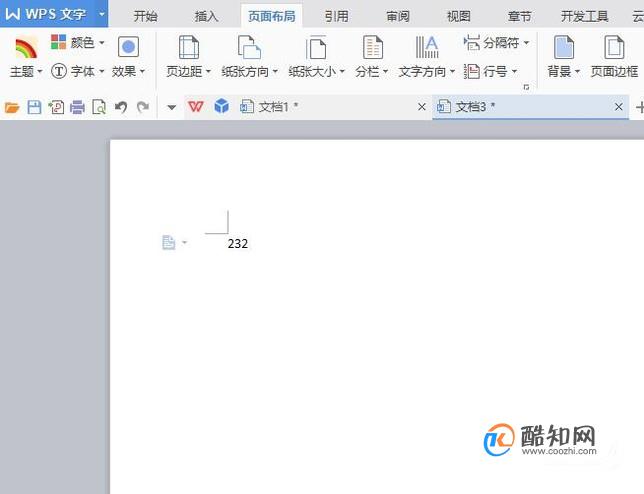The image size is (644, 494).
Task: Click the blue cube icon
Action: [x=221, y=106]
